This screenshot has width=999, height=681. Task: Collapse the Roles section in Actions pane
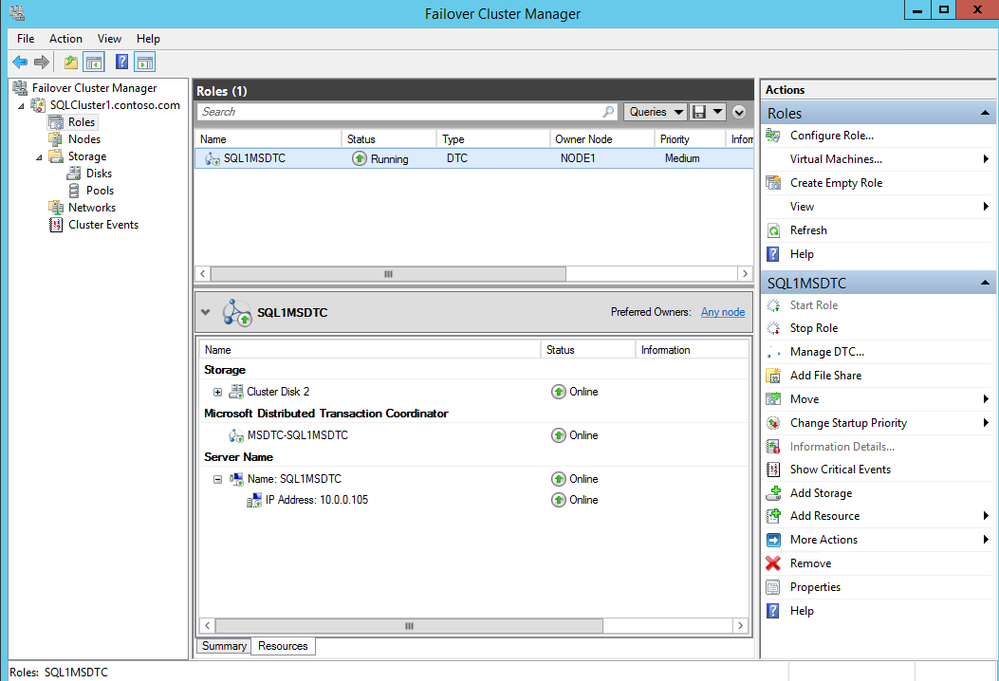[985, 113]
